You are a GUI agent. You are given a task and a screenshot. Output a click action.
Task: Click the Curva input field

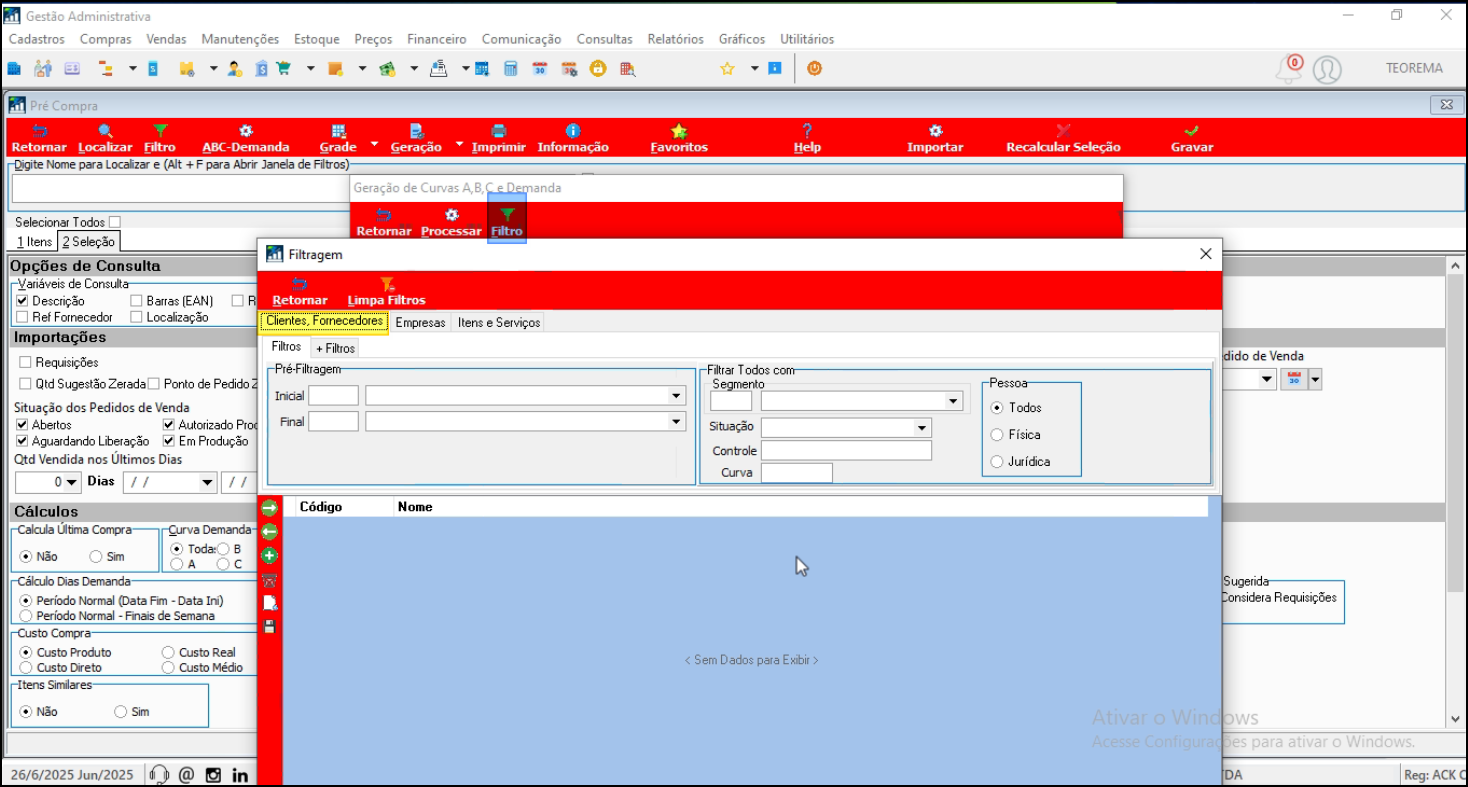(796, 472)
